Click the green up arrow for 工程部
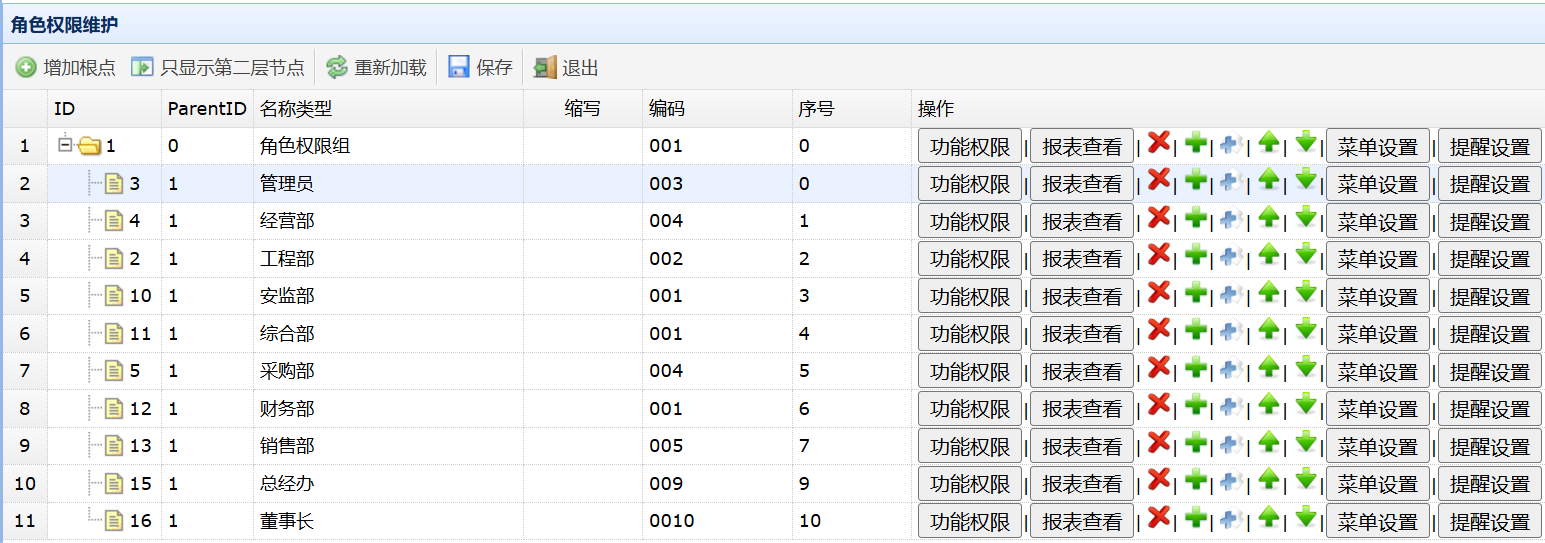This screenshot has width=1545, height=543. point(1269,256)
